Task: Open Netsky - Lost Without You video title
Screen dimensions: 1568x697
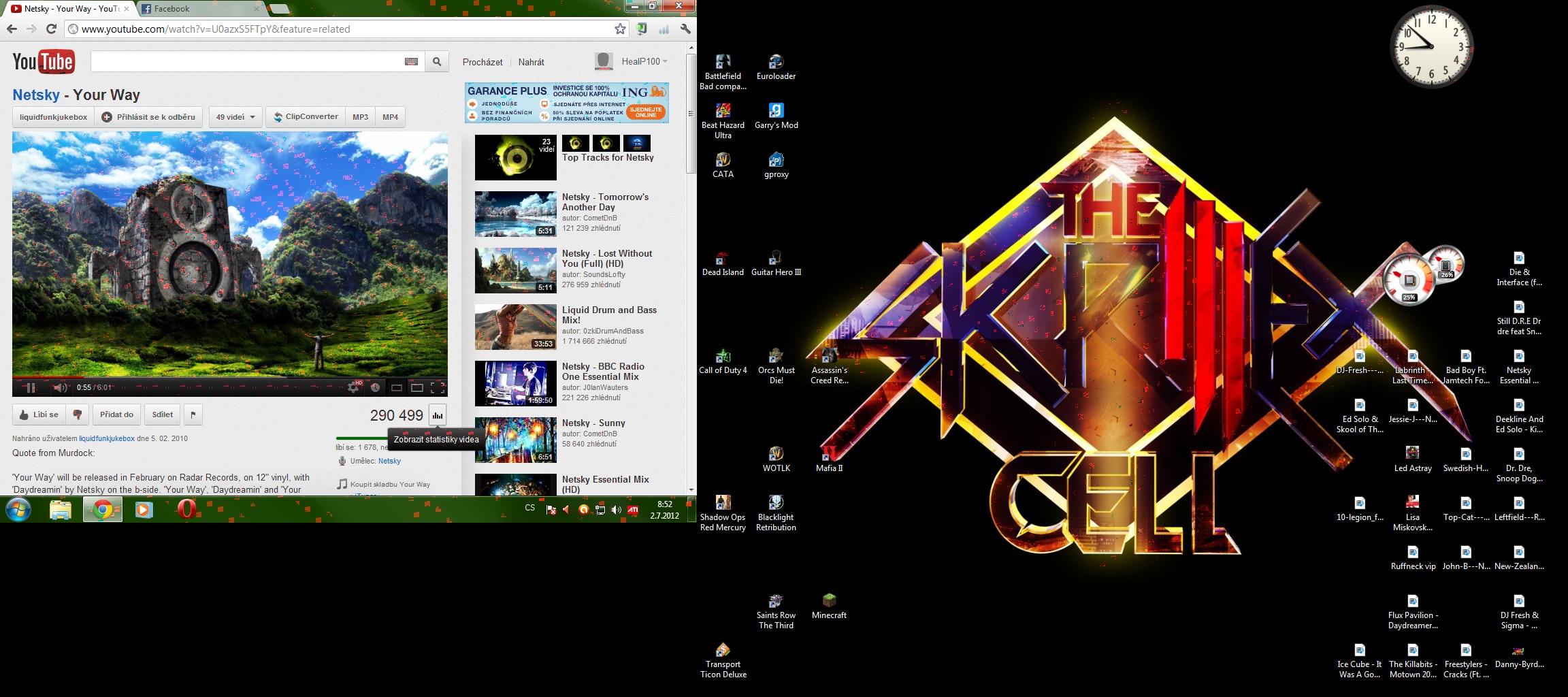Action: (x=607, y=258)
